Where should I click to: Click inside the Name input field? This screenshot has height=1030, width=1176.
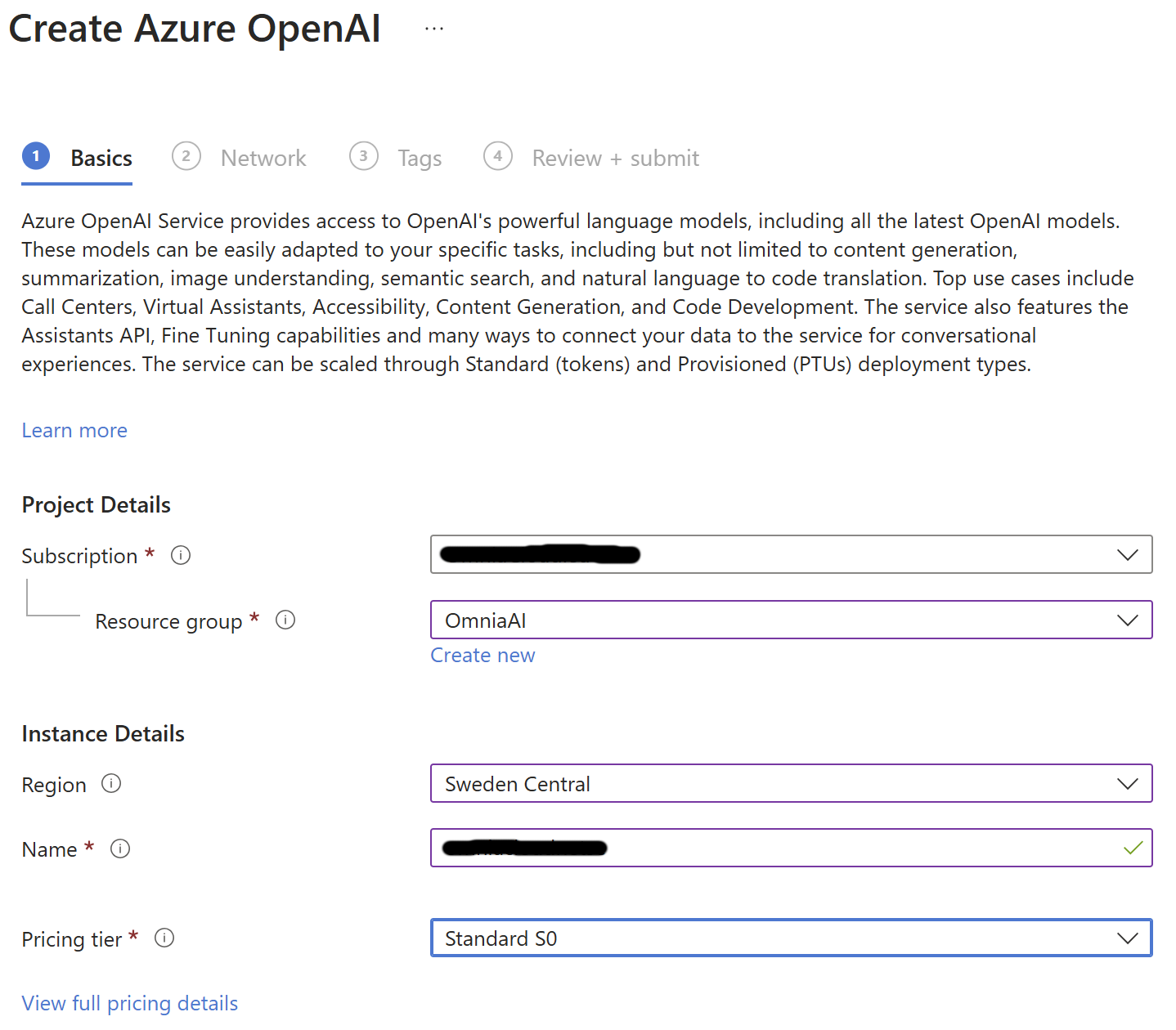(x=791, y=849)
